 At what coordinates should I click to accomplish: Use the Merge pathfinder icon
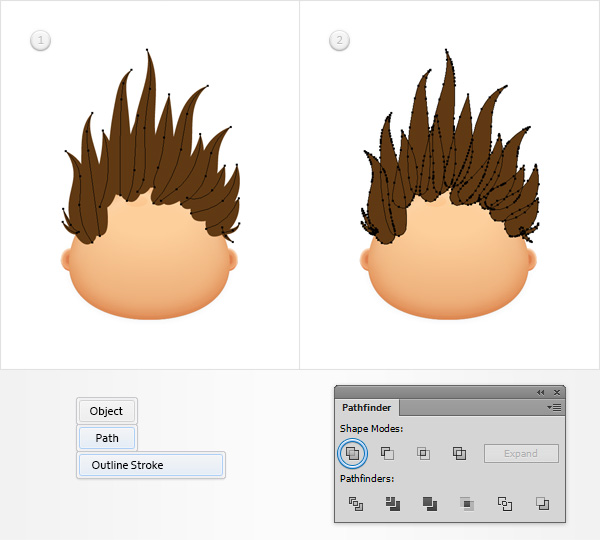pos(429,503)
